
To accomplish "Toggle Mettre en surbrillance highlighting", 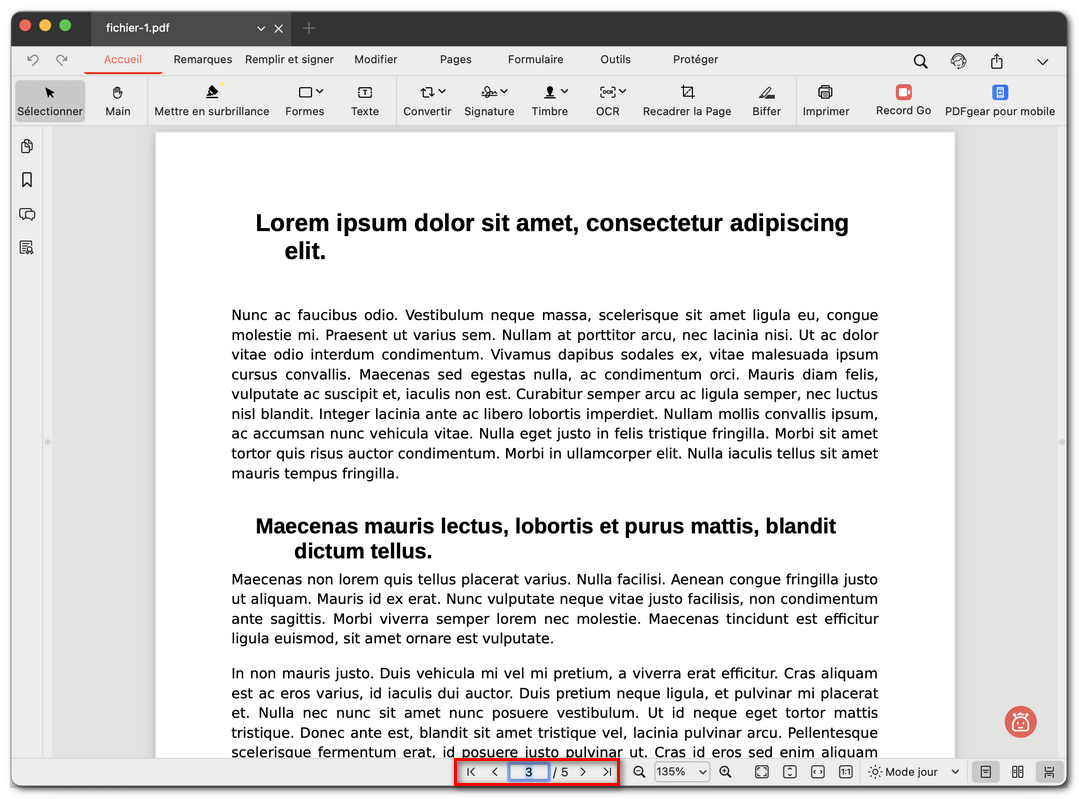I will pyautogui.click(x=212, y=100).
